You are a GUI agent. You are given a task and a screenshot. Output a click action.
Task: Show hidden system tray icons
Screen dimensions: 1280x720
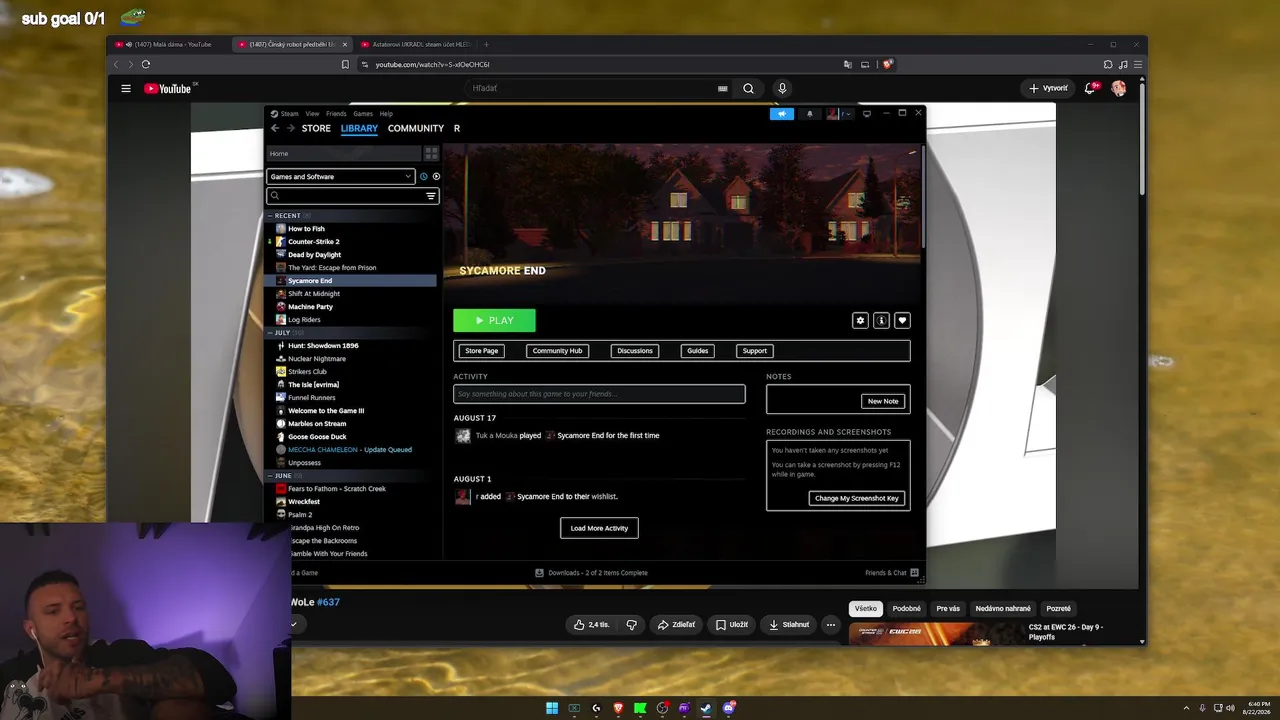click(1187, 708)
